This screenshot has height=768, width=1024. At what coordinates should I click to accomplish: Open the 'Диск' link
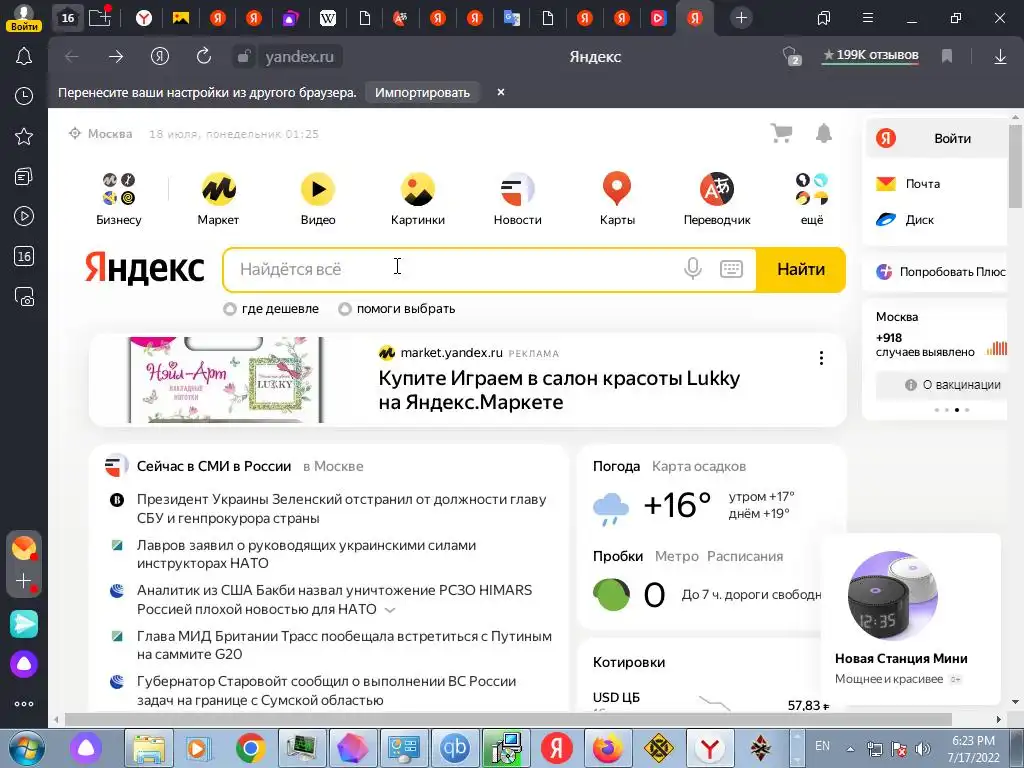(920, 219)
